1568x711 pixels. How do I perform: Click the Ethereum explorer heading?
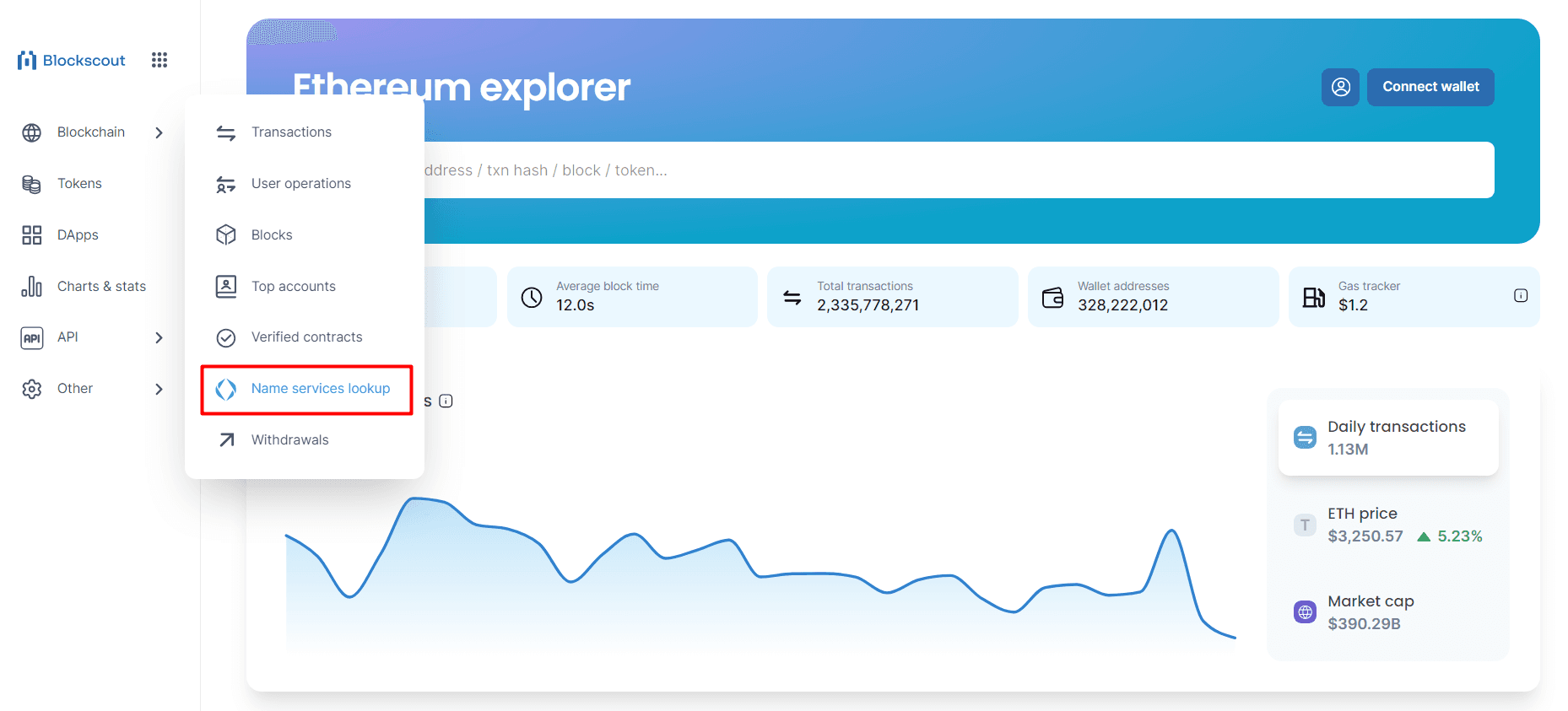[461, 87]
